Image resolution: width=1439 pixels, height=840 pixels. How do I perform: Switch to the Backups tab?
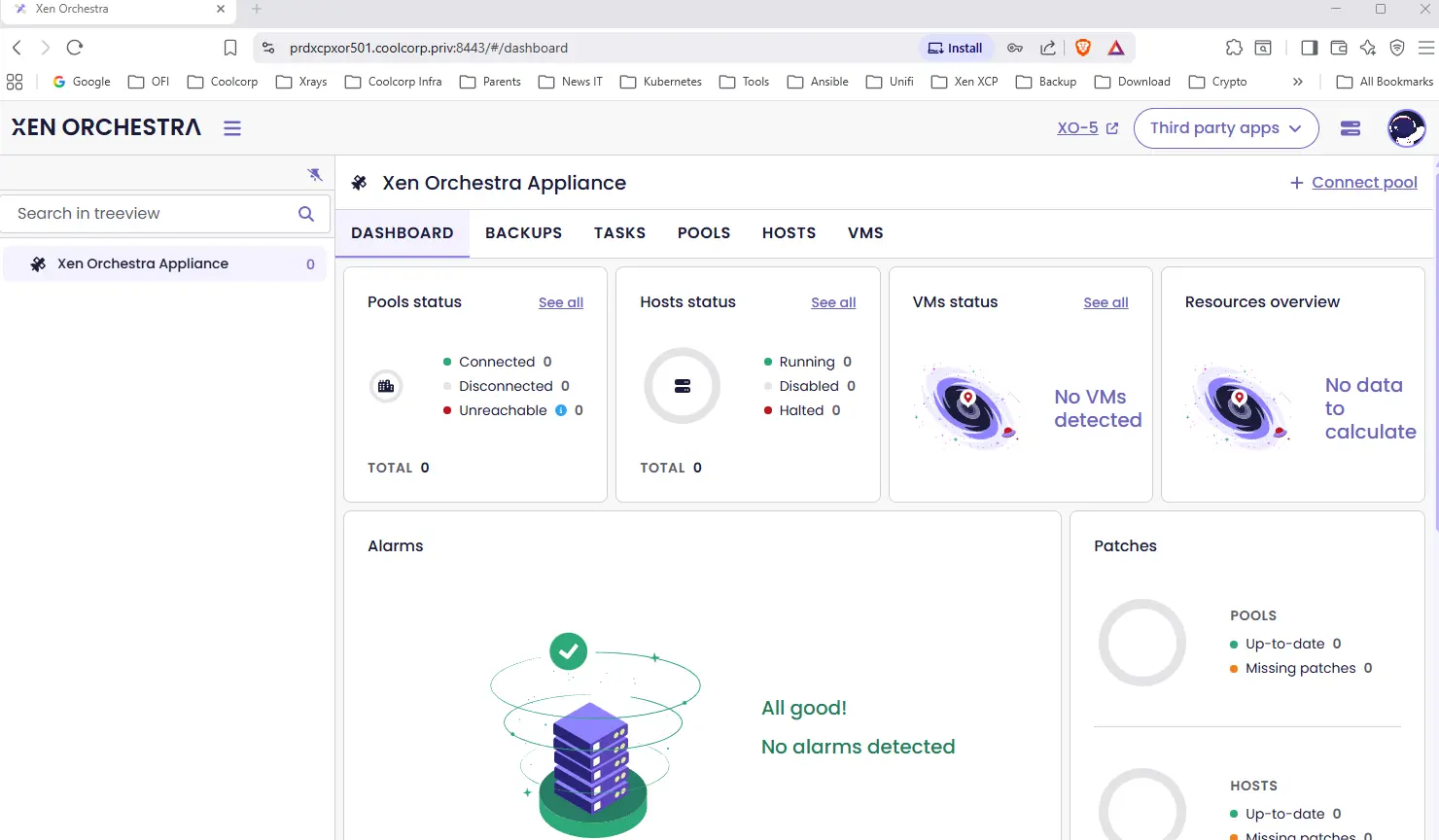click(x=523, y=233)
